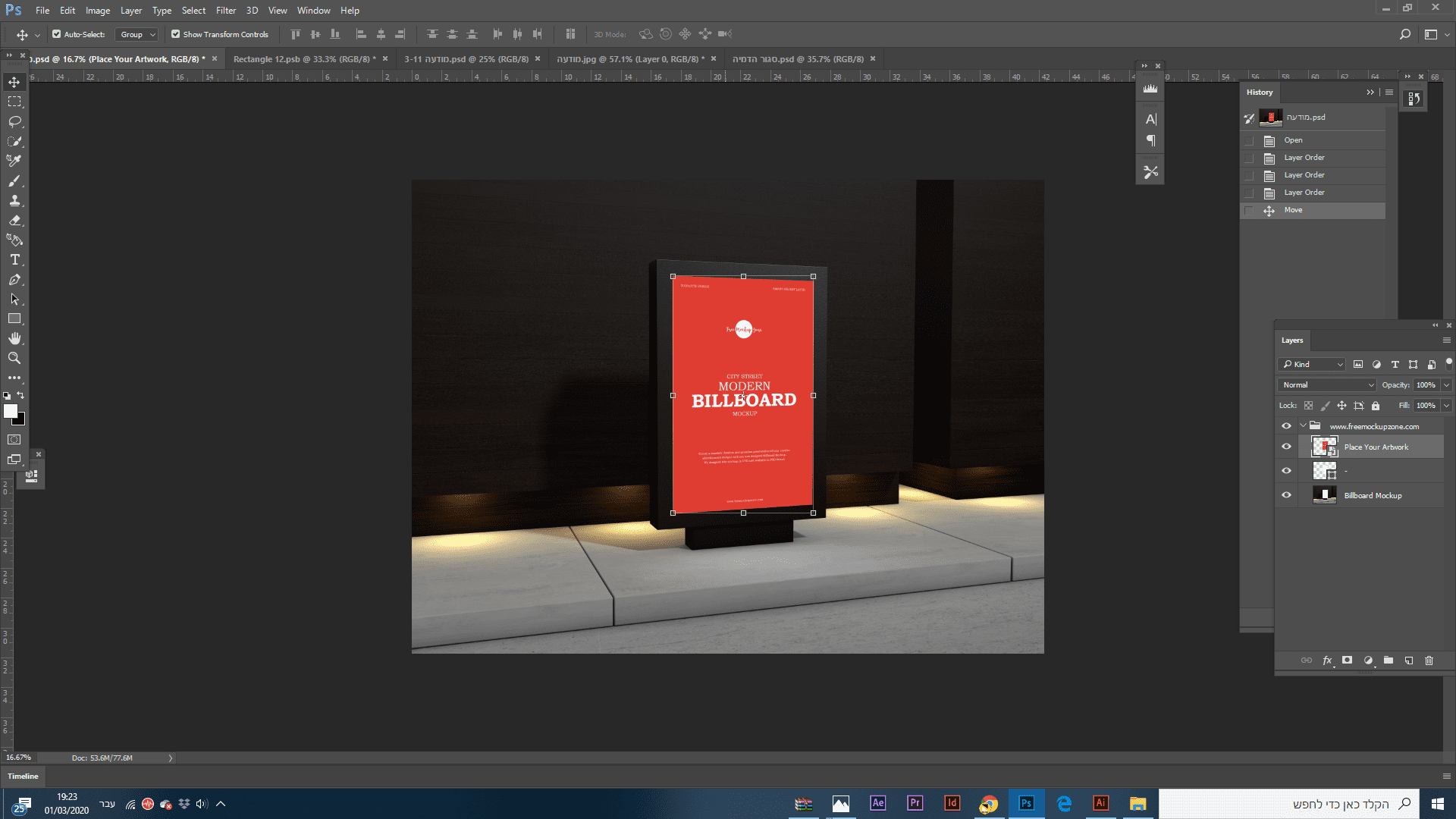
Task: Launch Illustrator from the taskbar
Action: tap(1100, 803)
